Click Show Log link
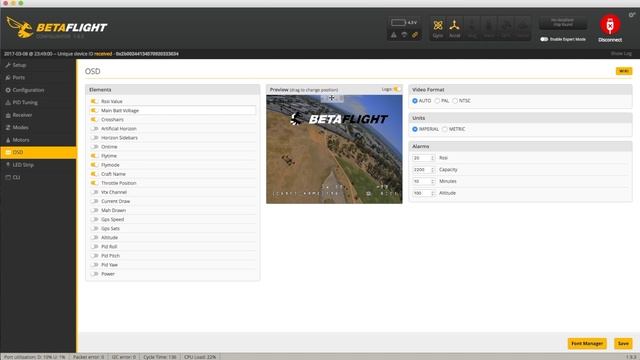This screenshot has height=360, width=640. tap(621, 53)
